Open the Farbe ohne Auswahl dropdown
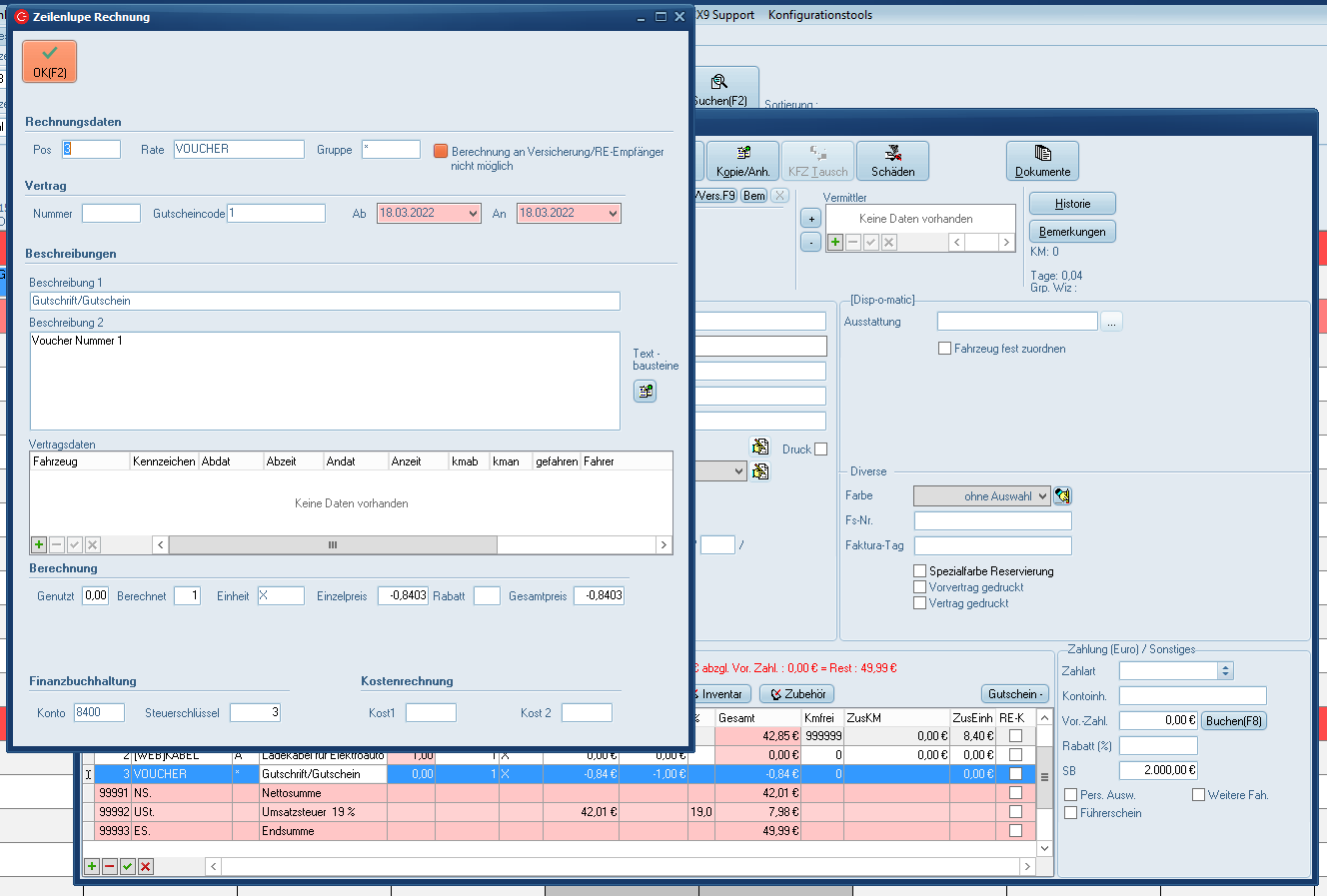 pos(981,496)
